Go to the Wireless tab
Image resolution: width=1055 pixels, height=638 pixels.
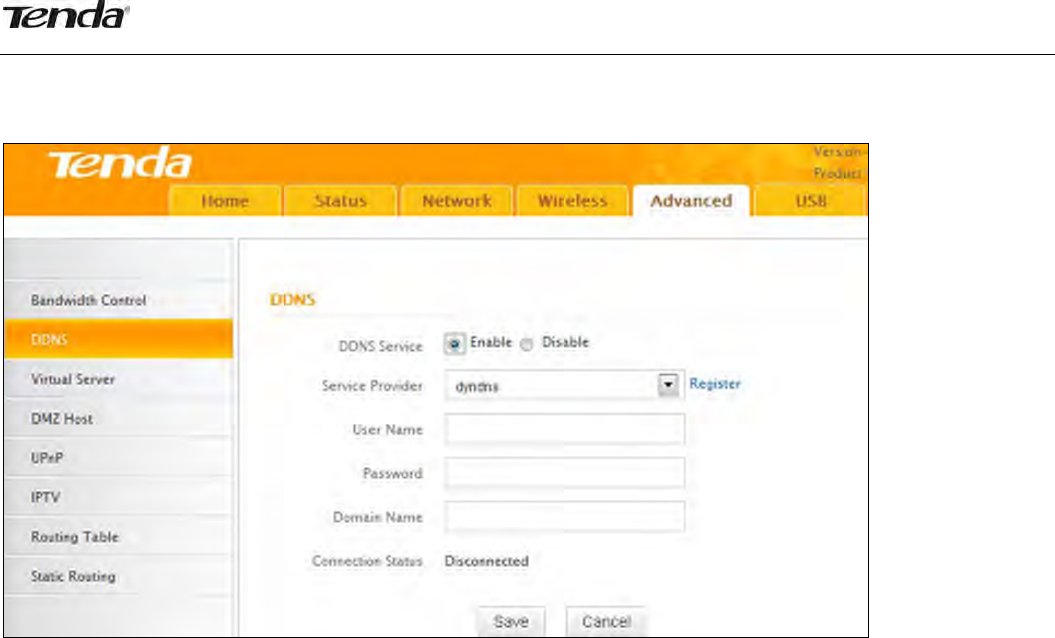573,201
